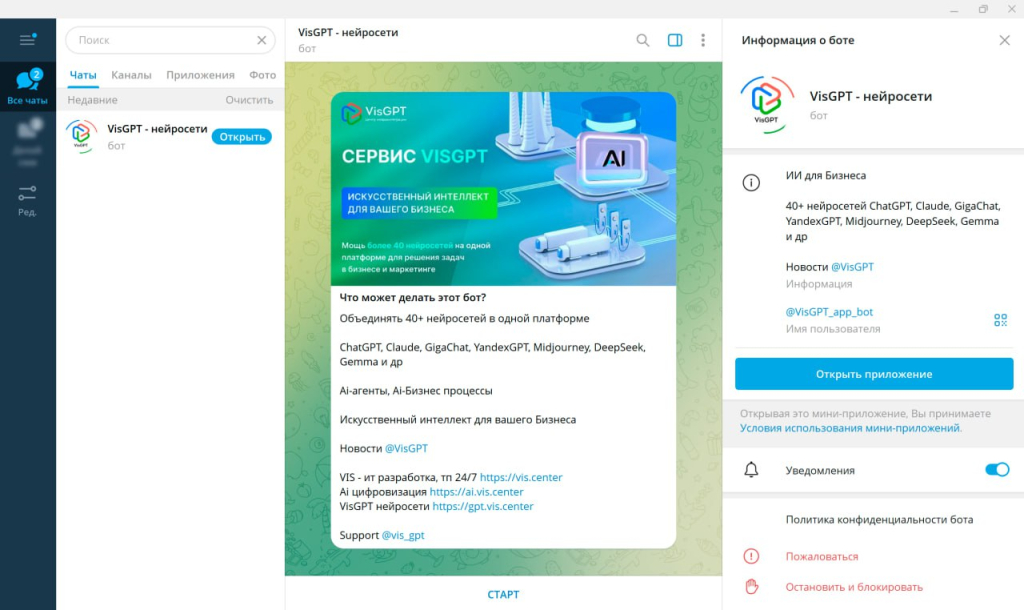Toggle the Уведомления switch off
This screenshot has width=1024, height=610.
coord(997,468)
